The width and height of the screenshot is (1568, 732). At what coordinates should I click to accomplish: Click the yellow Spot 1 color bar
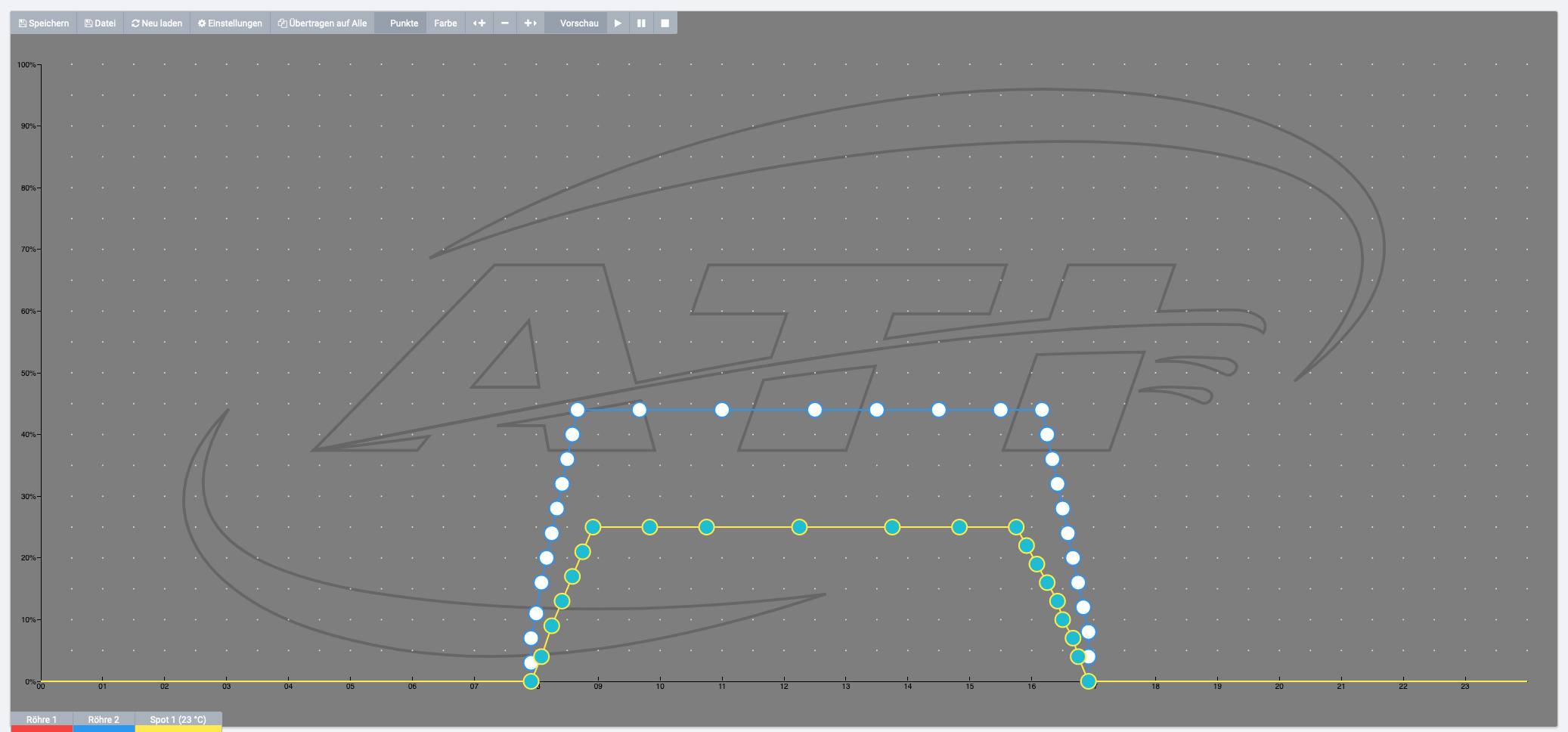click(178, 729)
